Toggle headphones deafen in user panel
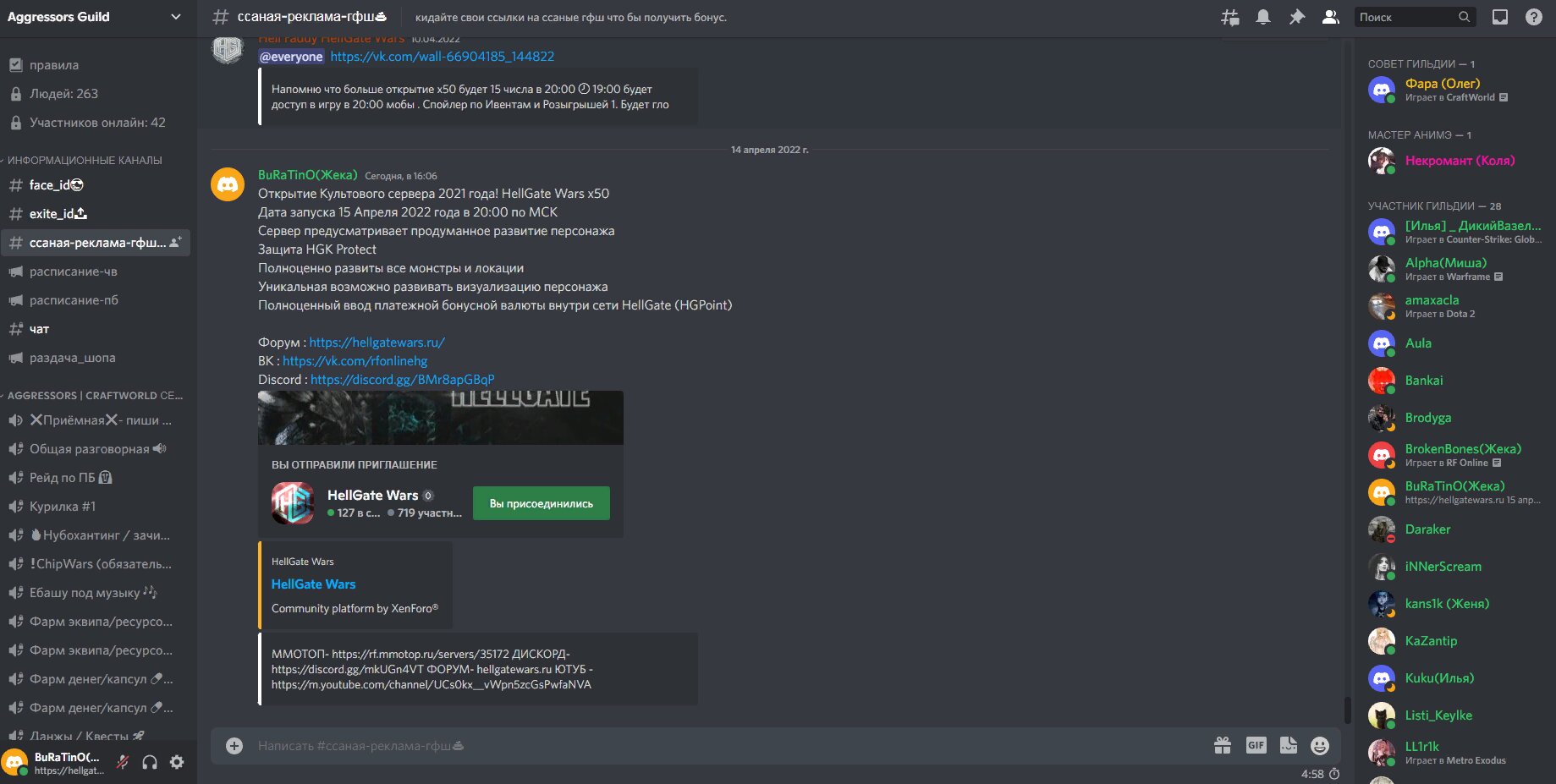The height and width of the screenshot is (784, 1556). pos(150,762)
